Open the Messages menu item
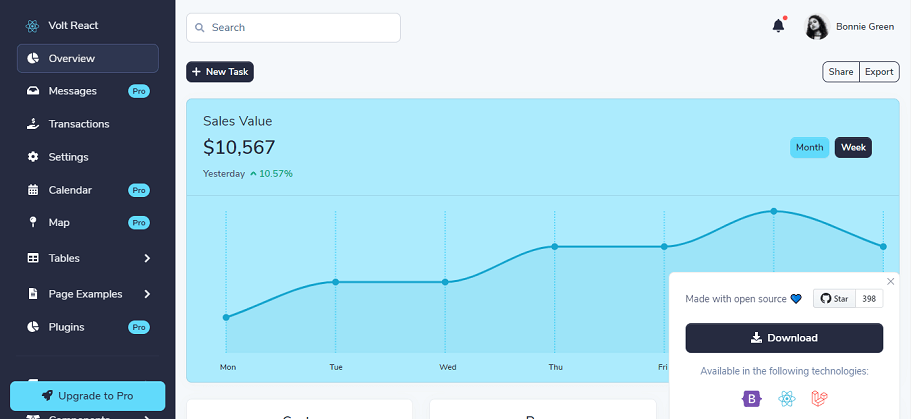911x419 pixels. click(88, 91)
